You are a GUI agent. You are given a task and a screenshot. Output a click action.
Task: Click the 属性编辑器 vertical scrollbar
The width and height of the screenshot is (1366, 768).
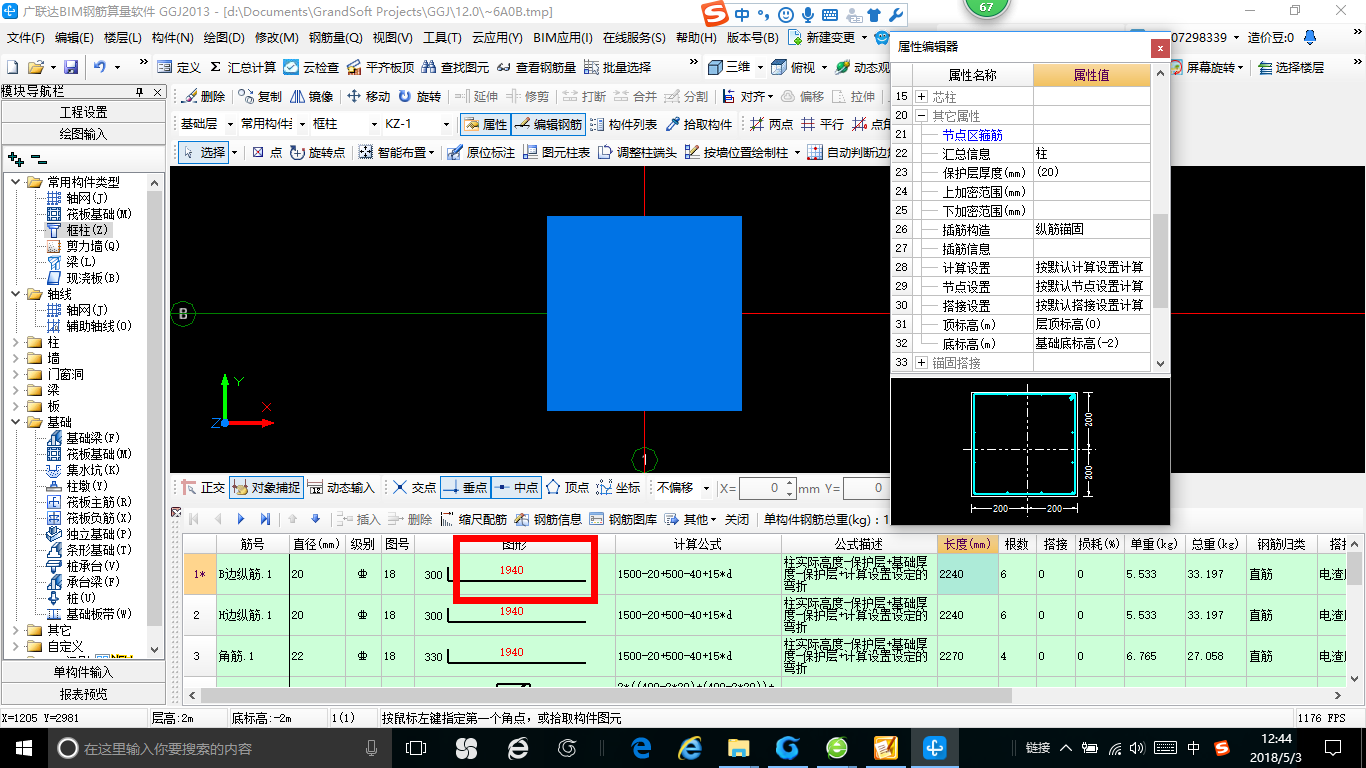click(x=1160, y=220)
